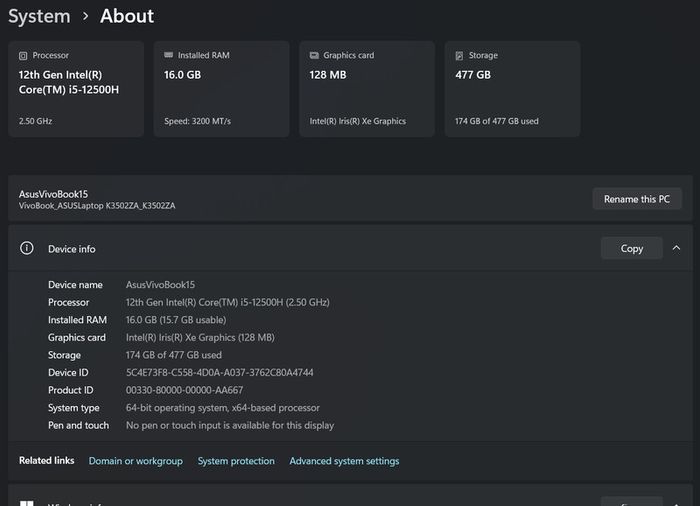
Task: Click the Device info circle icon
Action: click(27, 248)
